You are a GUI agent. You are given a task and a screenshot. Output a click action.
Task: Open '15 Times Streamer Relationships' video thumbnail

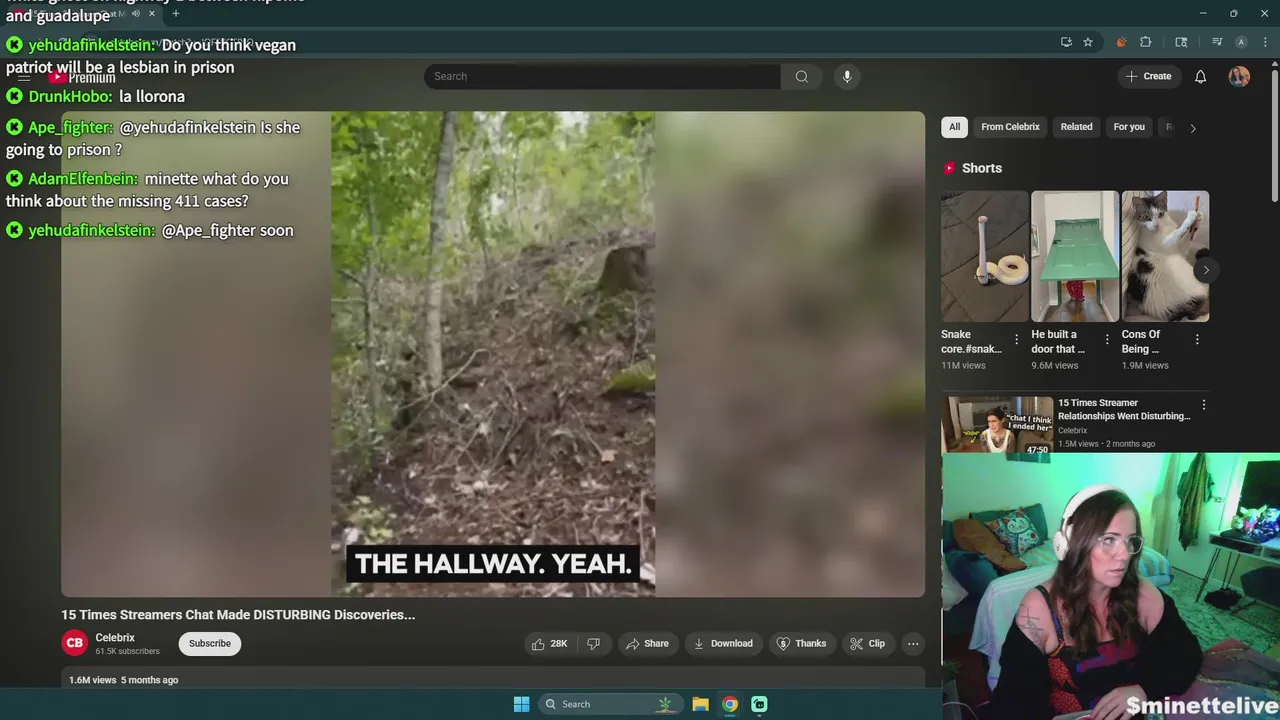tap(996, 425)
